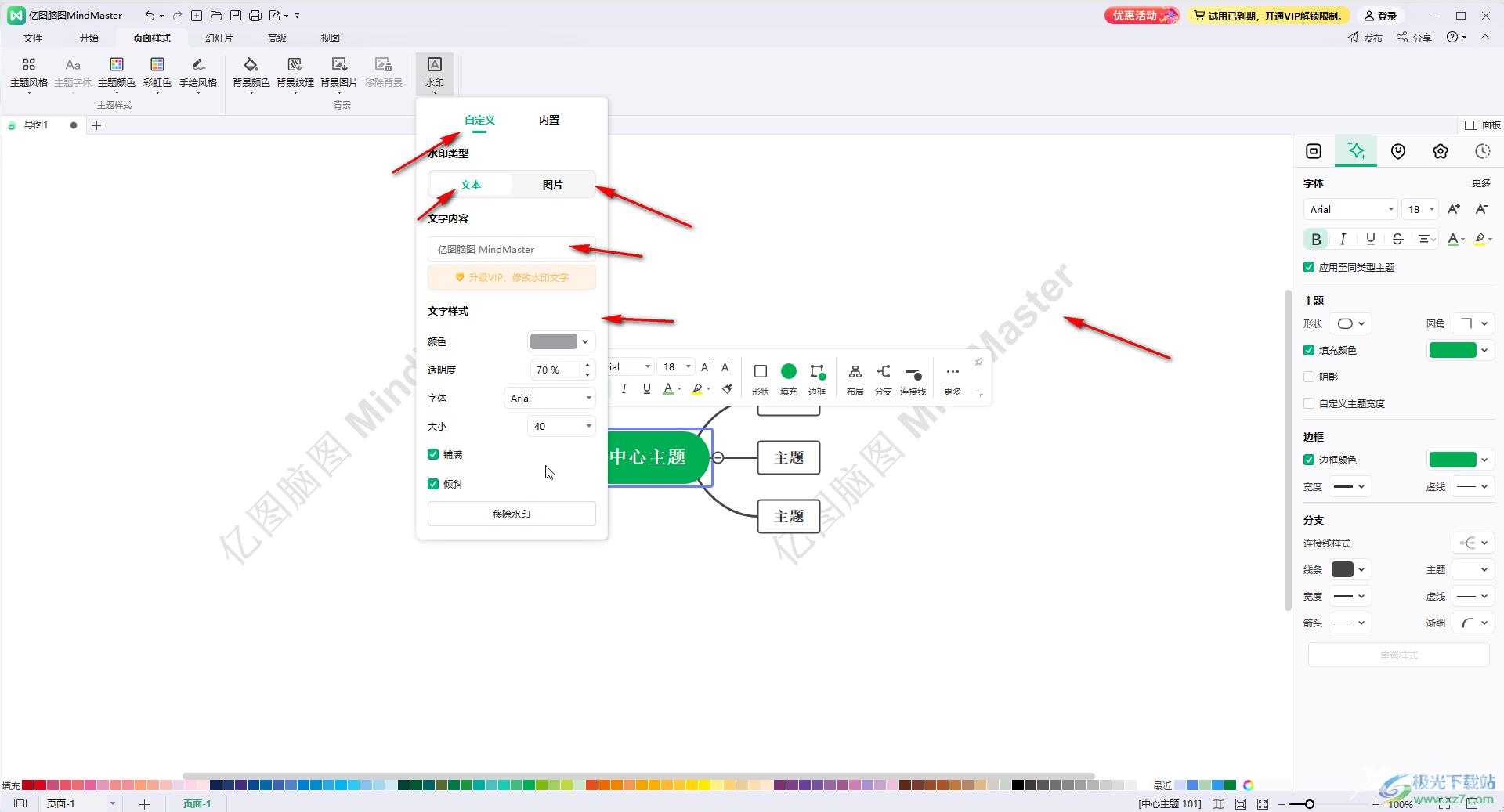Toggle the Border Color (边框颜色) checkbox
The image size is (1504, 812).
pos(1309,460)
